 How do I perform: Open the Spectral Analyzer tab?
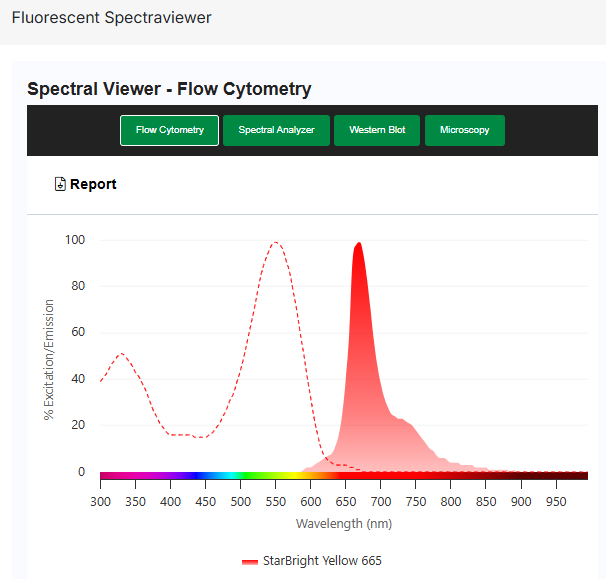(276, 130)
